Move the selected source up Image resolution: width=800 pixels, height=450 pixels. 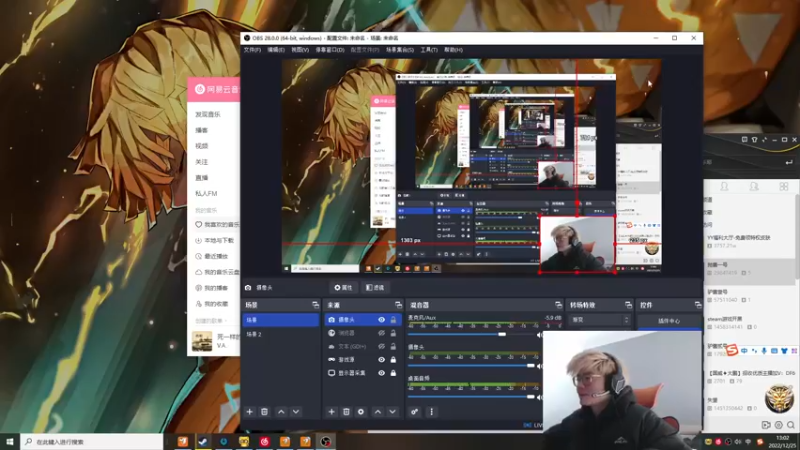378,412
